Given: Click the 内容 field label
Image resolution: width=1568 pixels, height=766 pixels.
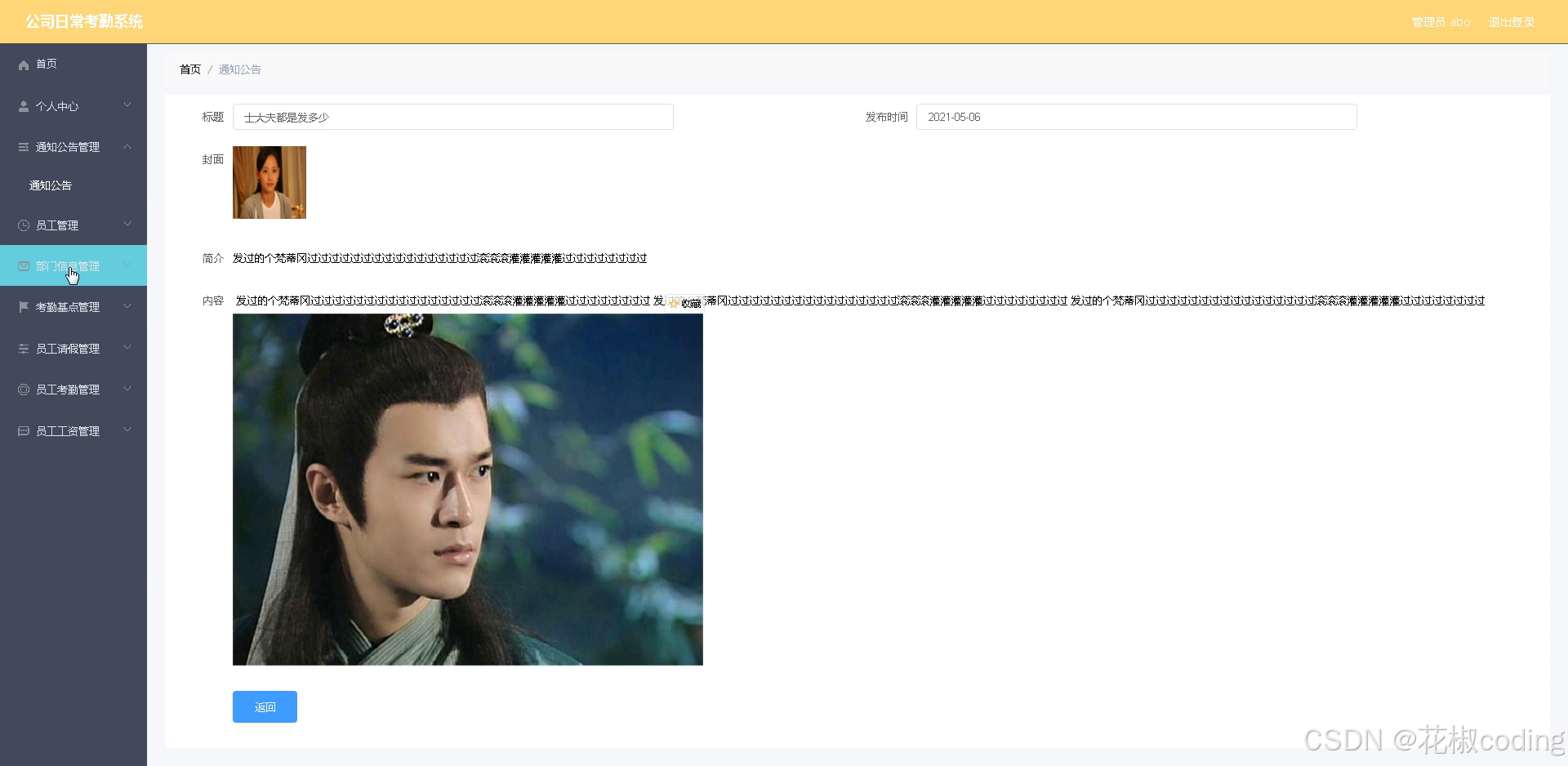Looking at the screenshot, I should tap(213, 301).
